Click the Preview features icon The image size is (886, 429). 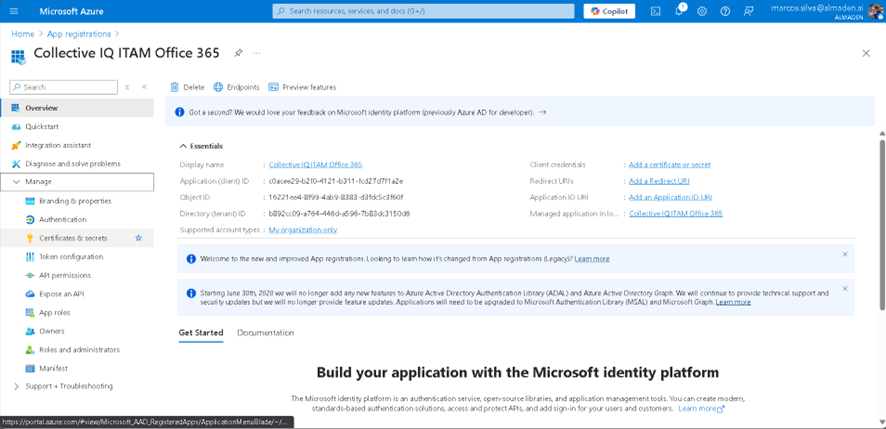pos(273,87)
